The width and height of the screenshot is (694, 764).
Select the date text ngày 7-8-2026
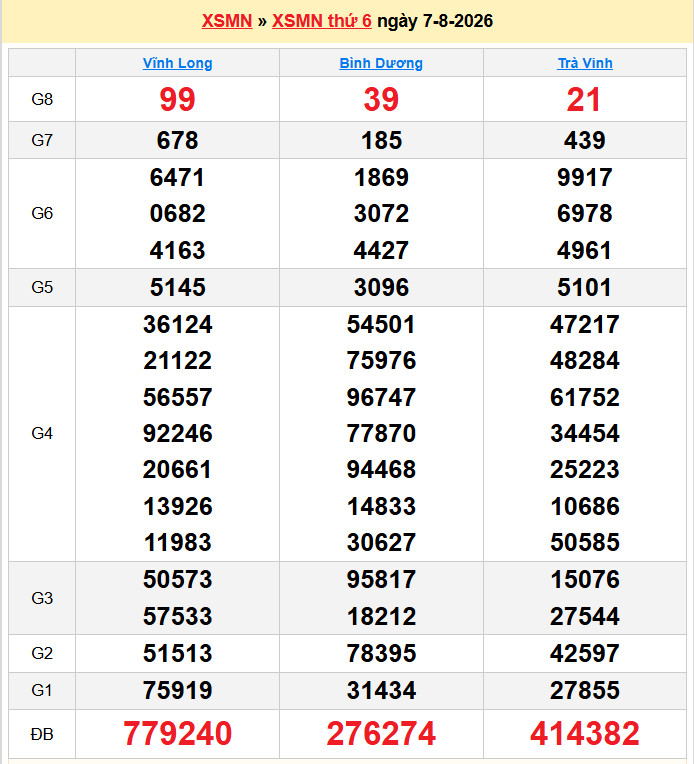point(435,21)
